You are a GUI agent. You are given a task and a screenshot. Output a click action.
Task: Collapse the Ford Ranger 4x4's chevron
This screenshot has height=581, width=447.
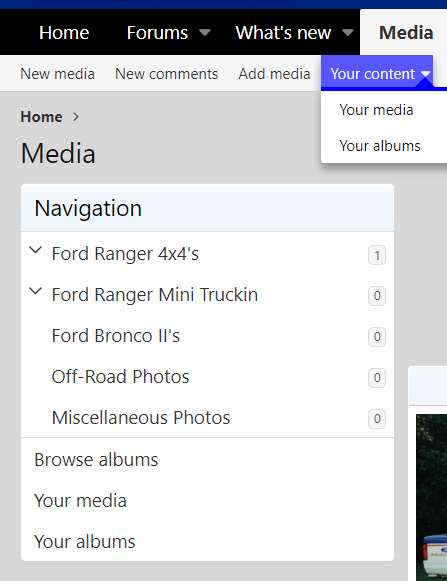point(36,250)
